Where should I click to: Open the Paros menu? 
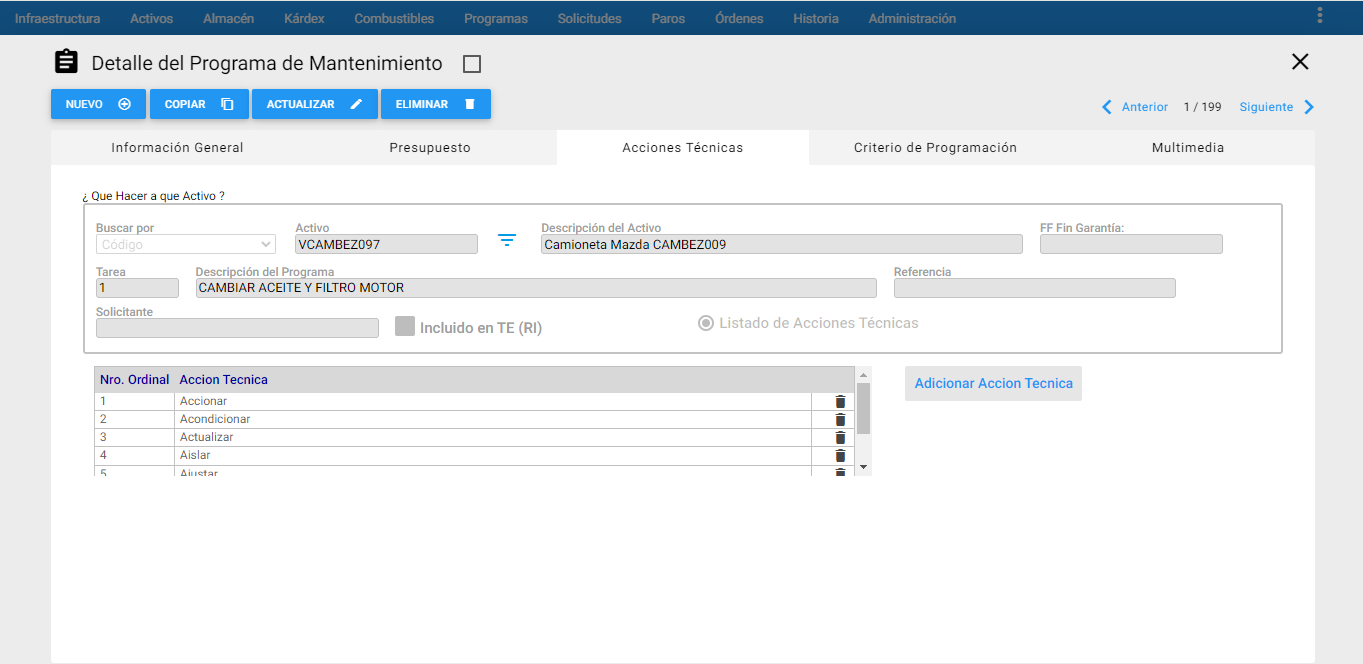[668, 18]
